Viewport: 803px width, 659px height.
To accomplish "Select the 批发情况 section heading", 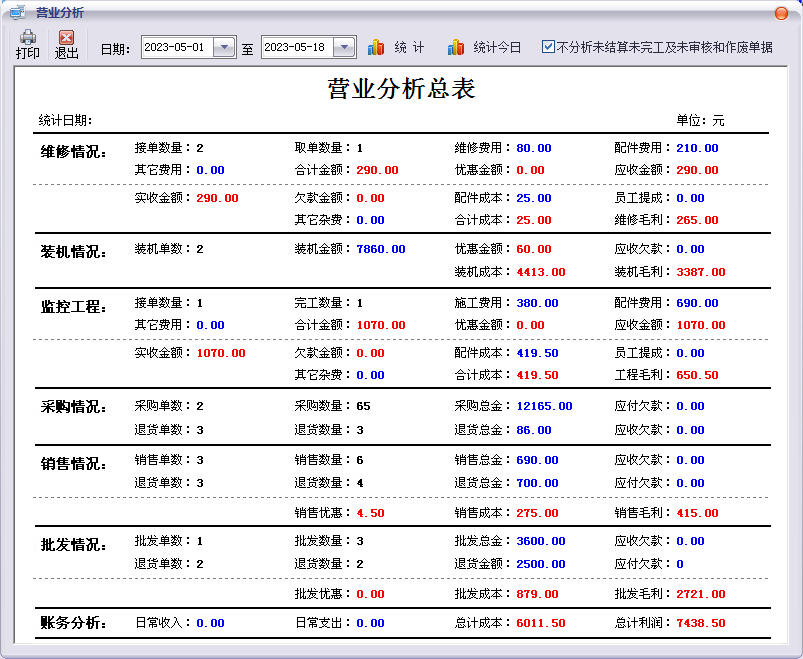I will click(74, 545).
